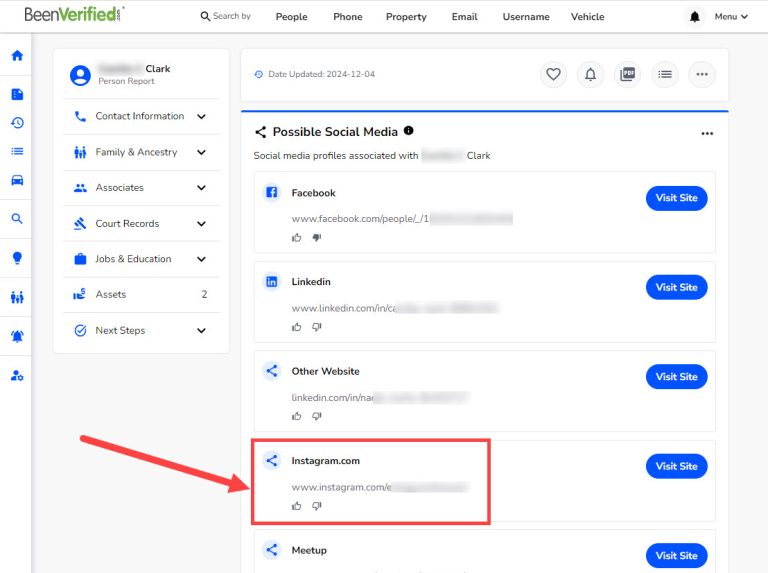Click Visit Site for Facebook
The image size is (768, 573).
tap(676, 198)
